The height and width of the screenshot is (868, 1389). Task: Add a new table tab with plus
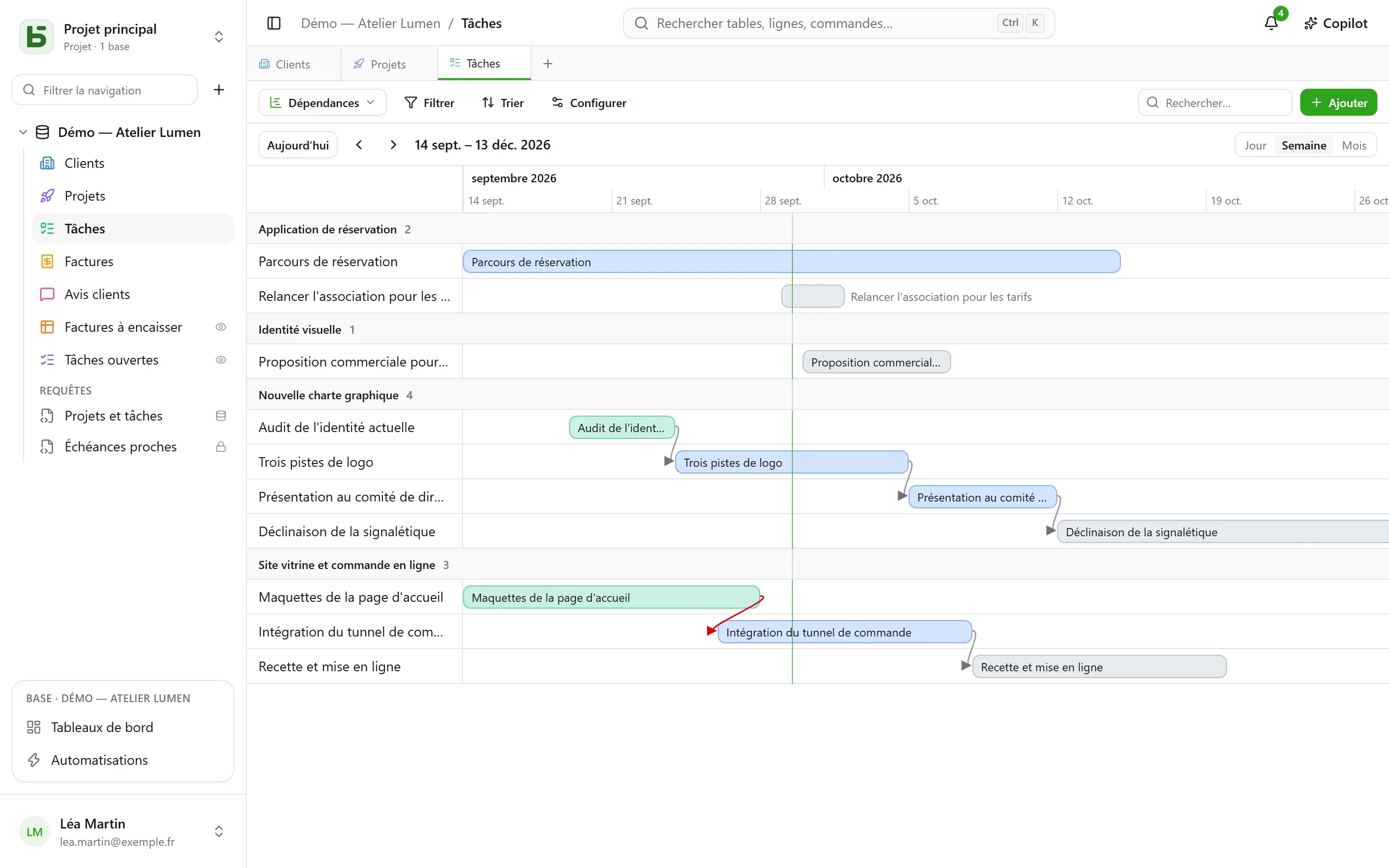(547, 64)
